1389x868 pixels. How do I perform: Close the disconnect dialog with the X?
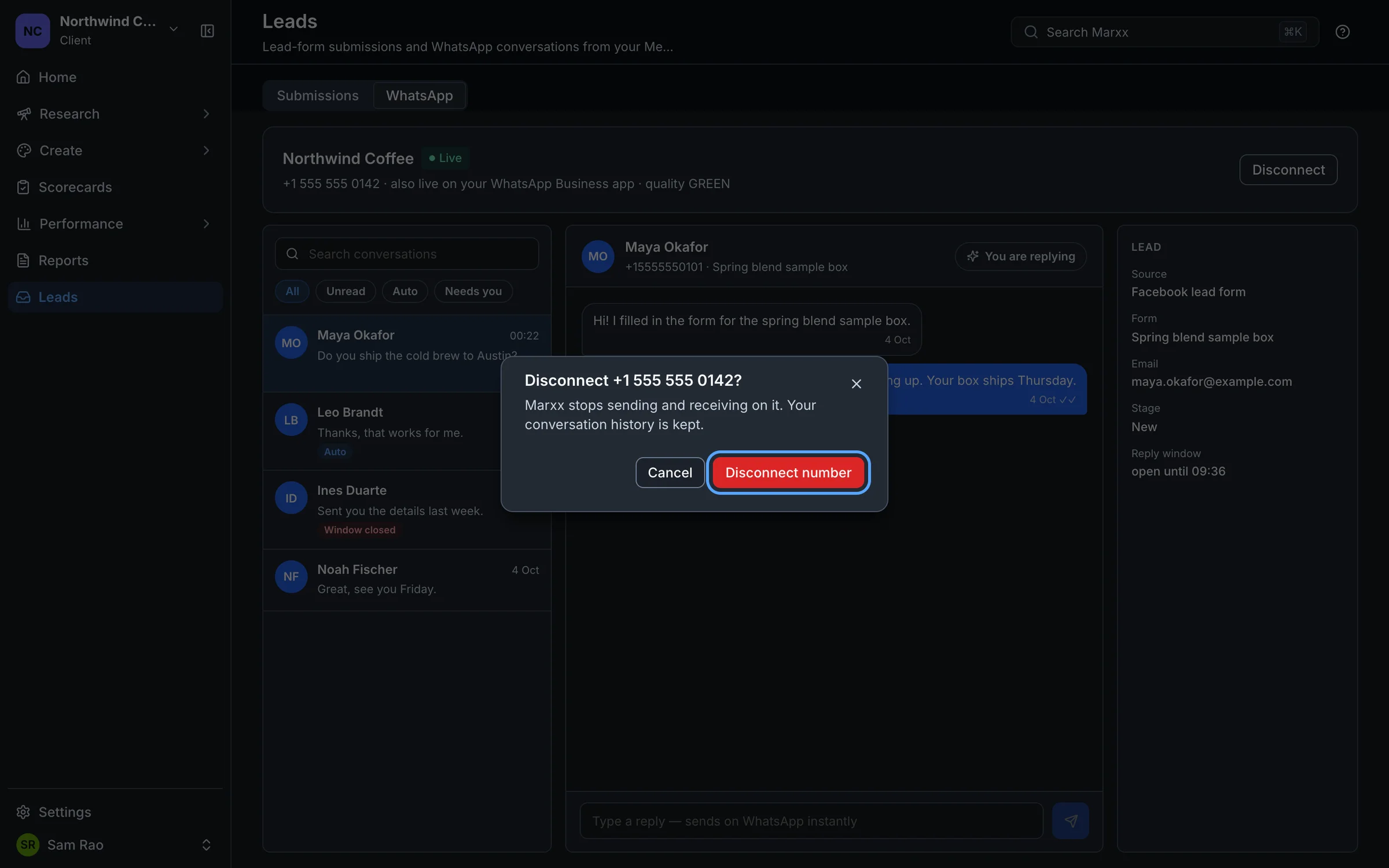(x=856, y=384)
